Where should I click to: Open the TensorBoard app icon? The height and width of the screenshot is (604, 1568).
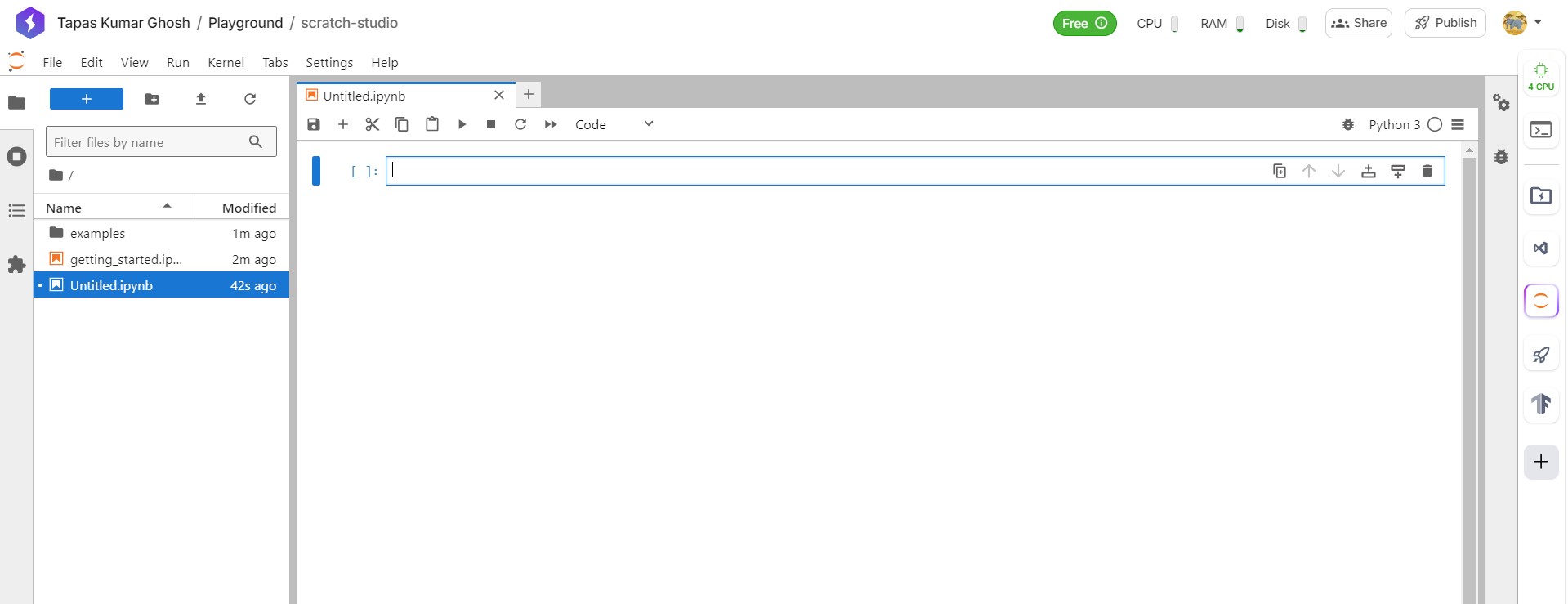coord(1541,404)
